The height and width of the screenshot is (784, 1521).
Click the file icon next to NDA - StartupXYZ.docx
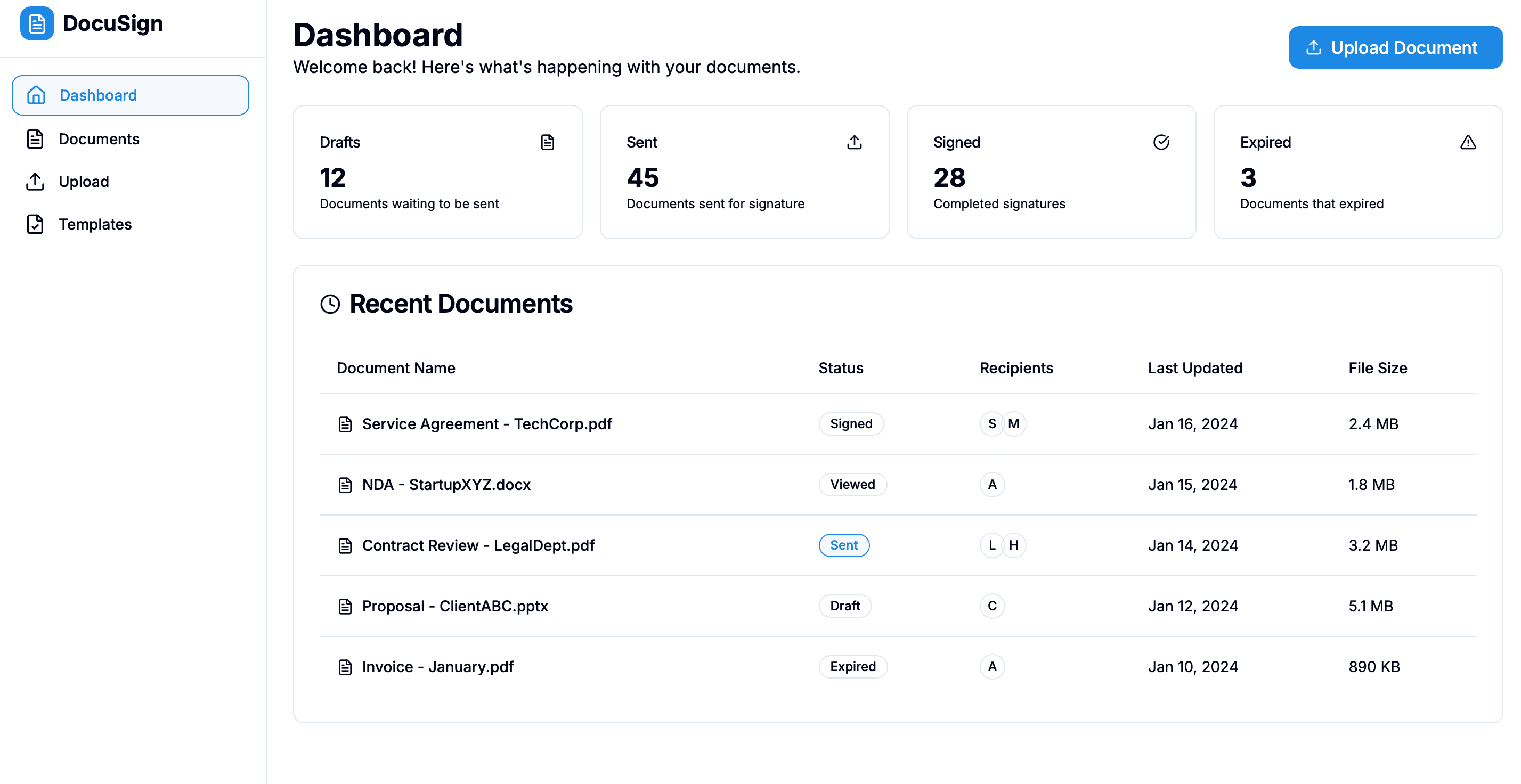345,484
